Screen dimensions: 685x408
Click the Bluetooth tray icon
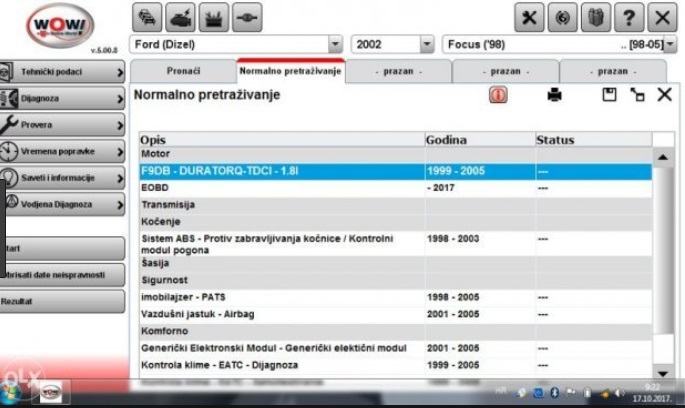(554, 393)
